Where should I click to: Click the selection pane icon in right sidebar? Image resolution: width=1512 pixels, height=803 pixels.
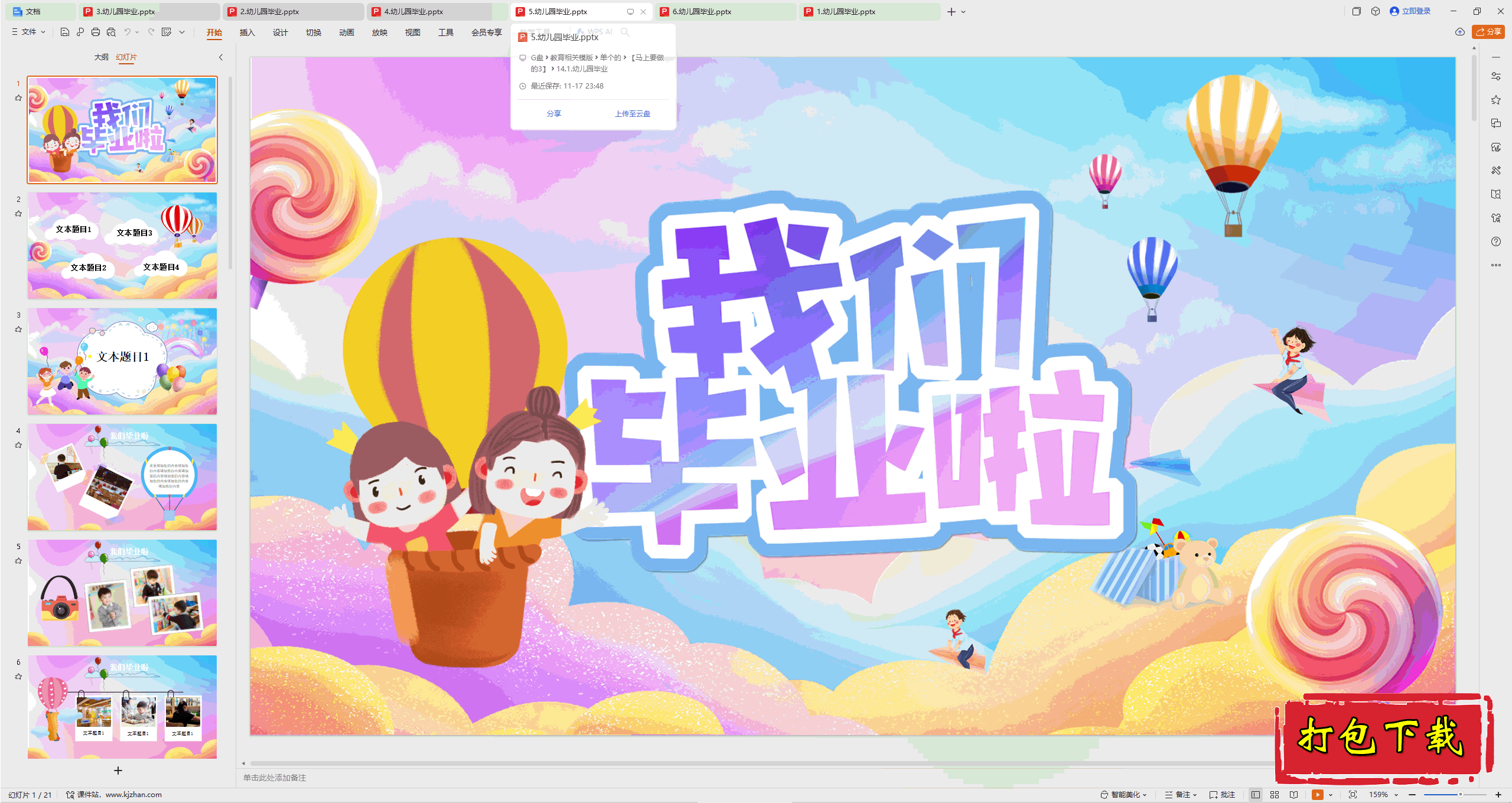1496,218
